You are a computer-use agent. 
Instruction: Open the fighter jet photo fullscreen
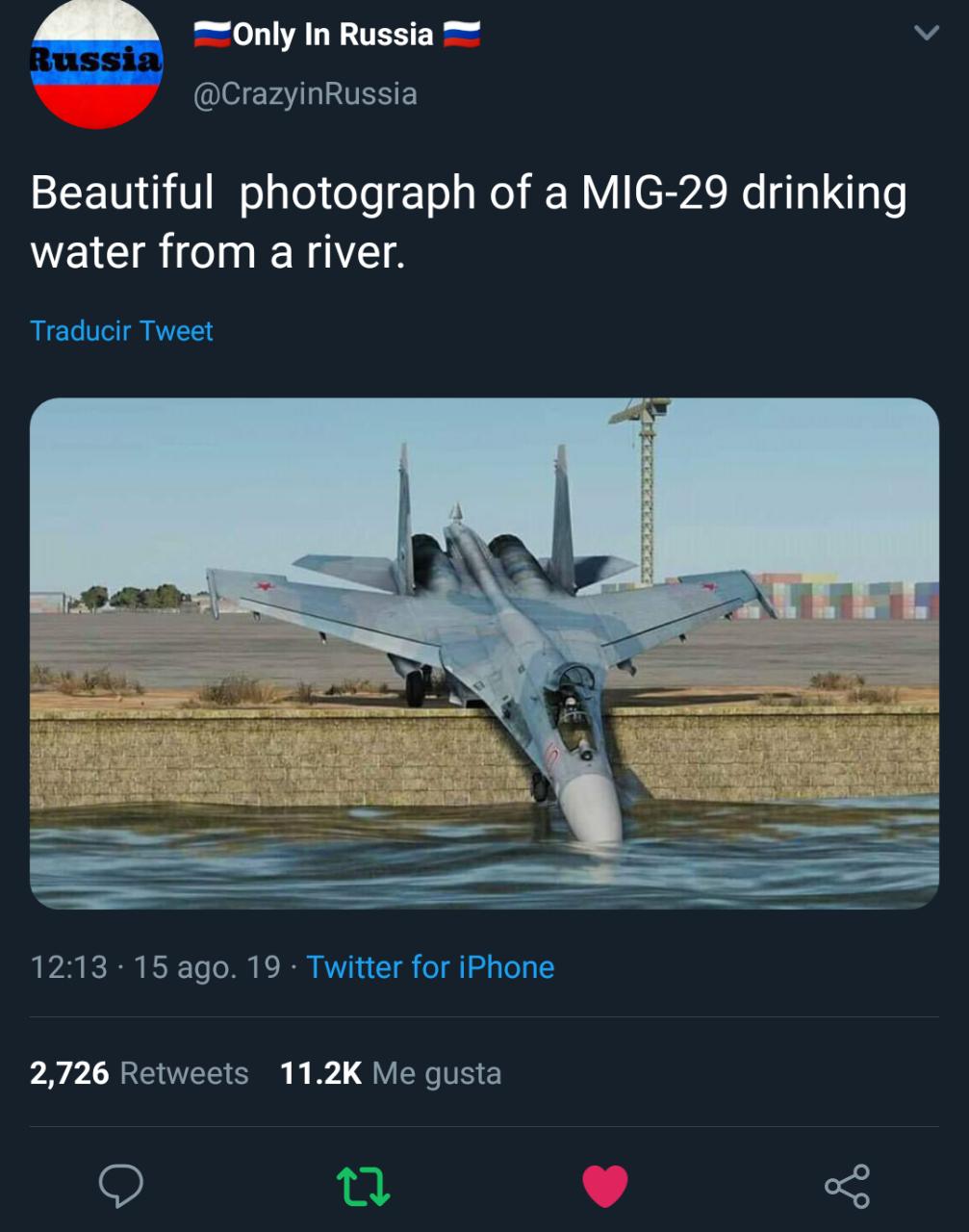[x=484, y=654]
